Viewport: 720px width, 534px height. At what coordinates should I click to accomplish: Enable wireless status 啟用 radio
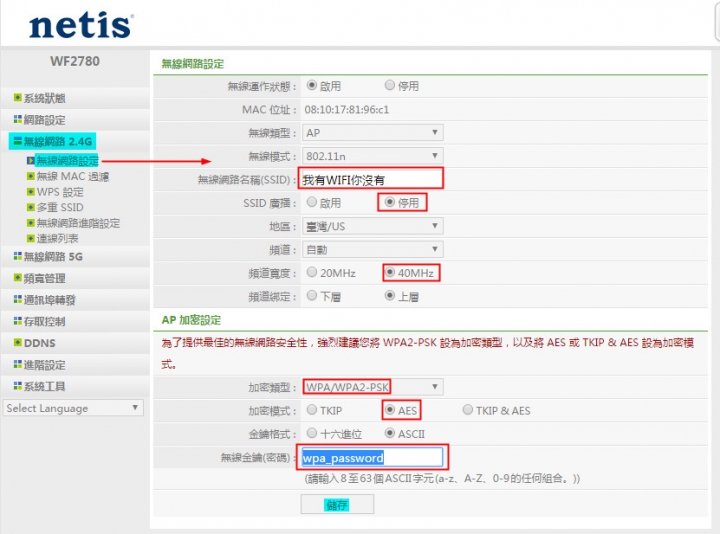[312, 85]
